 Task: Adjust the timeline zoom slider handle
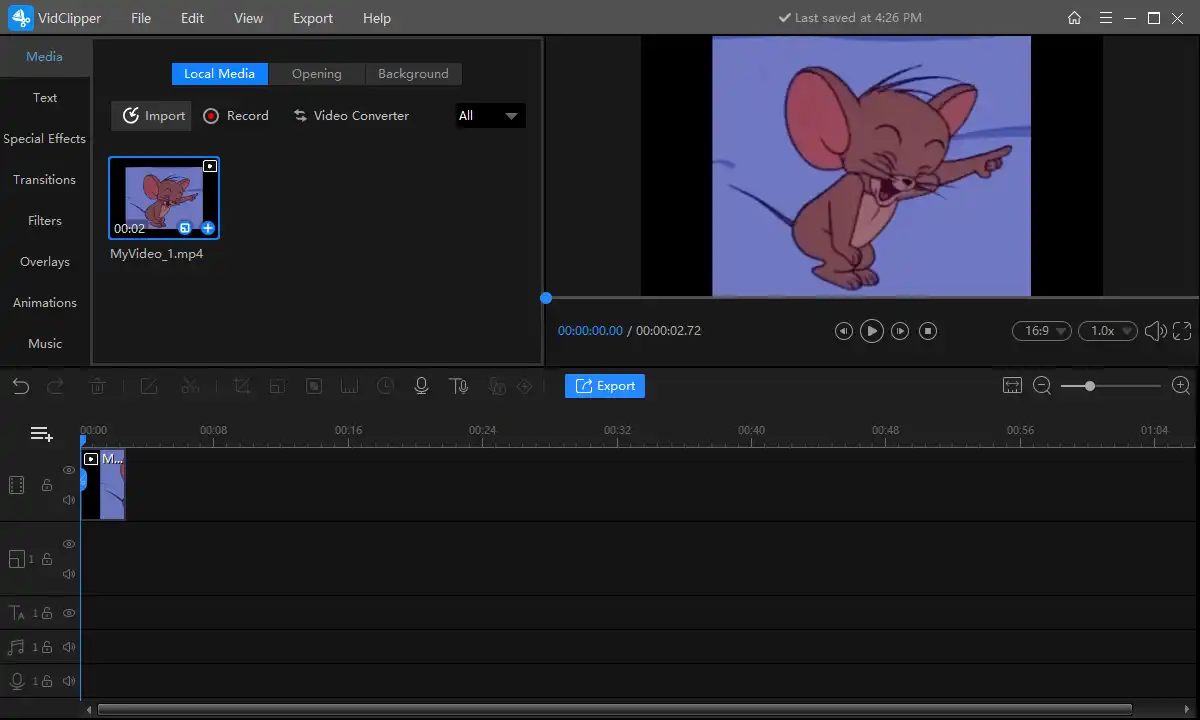coord(1090,386)
